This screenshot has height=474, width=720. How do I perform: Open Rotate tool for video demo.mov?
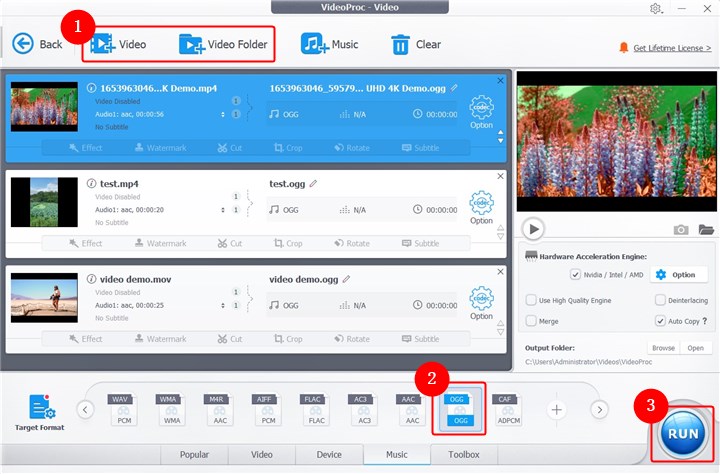[352, 339]
